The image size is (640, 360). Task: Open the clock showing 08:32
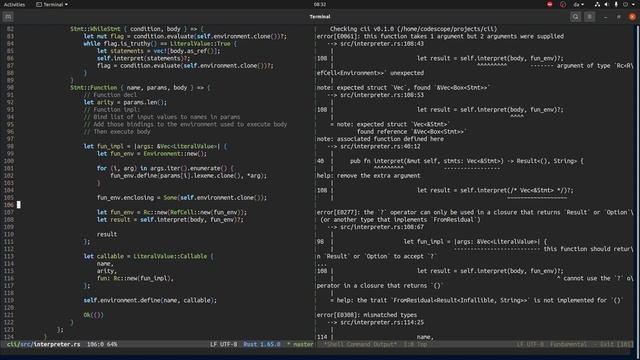320,4
